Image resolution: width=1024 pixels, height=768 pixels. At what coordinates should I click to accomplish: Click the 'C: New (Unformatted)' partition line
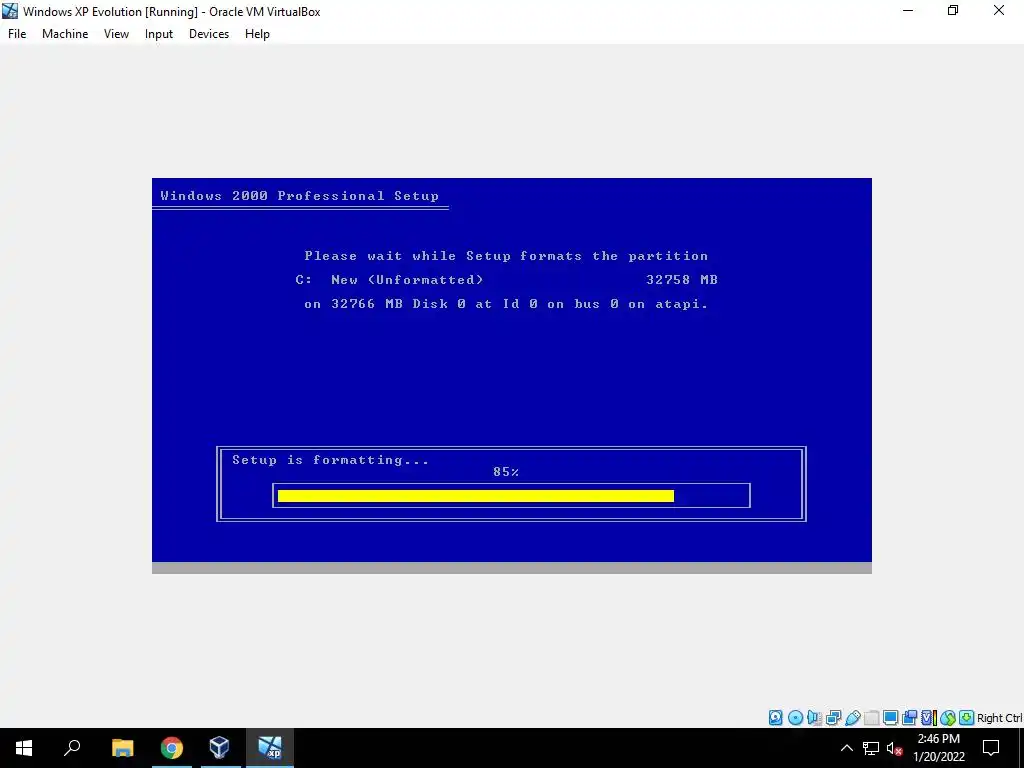coord(389,280)
